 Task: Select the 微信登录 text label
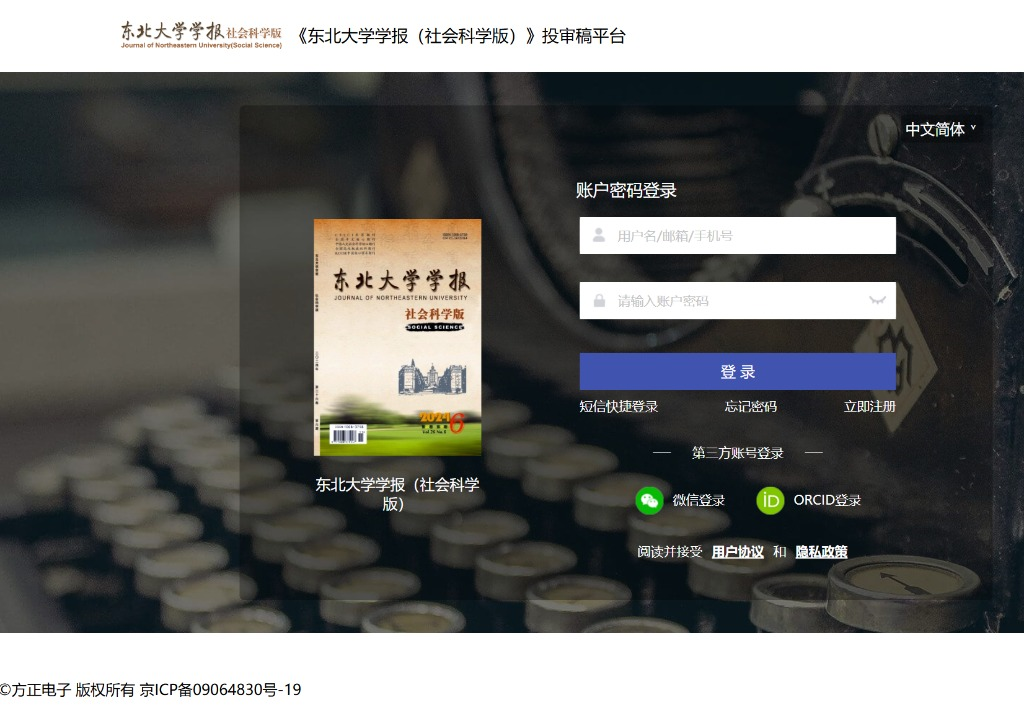[x=698, y=501]
